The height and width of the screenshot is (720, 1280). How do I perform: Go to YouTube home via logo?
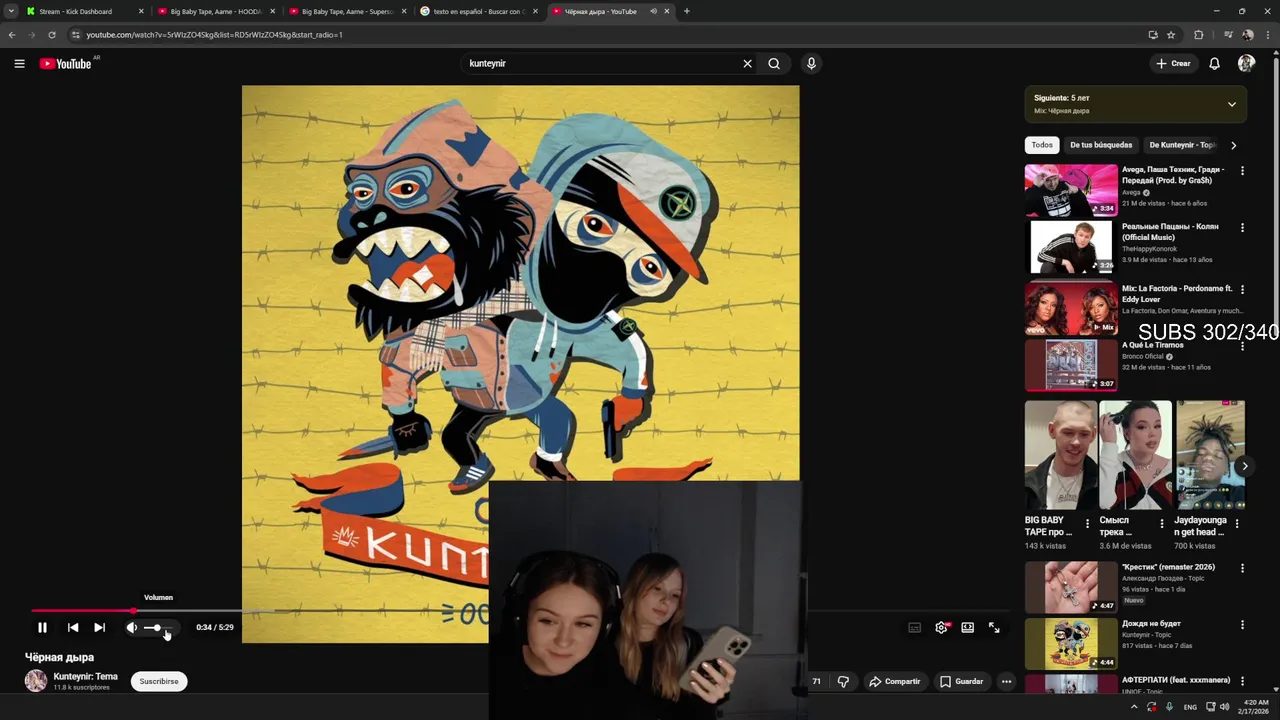point(65,63)
